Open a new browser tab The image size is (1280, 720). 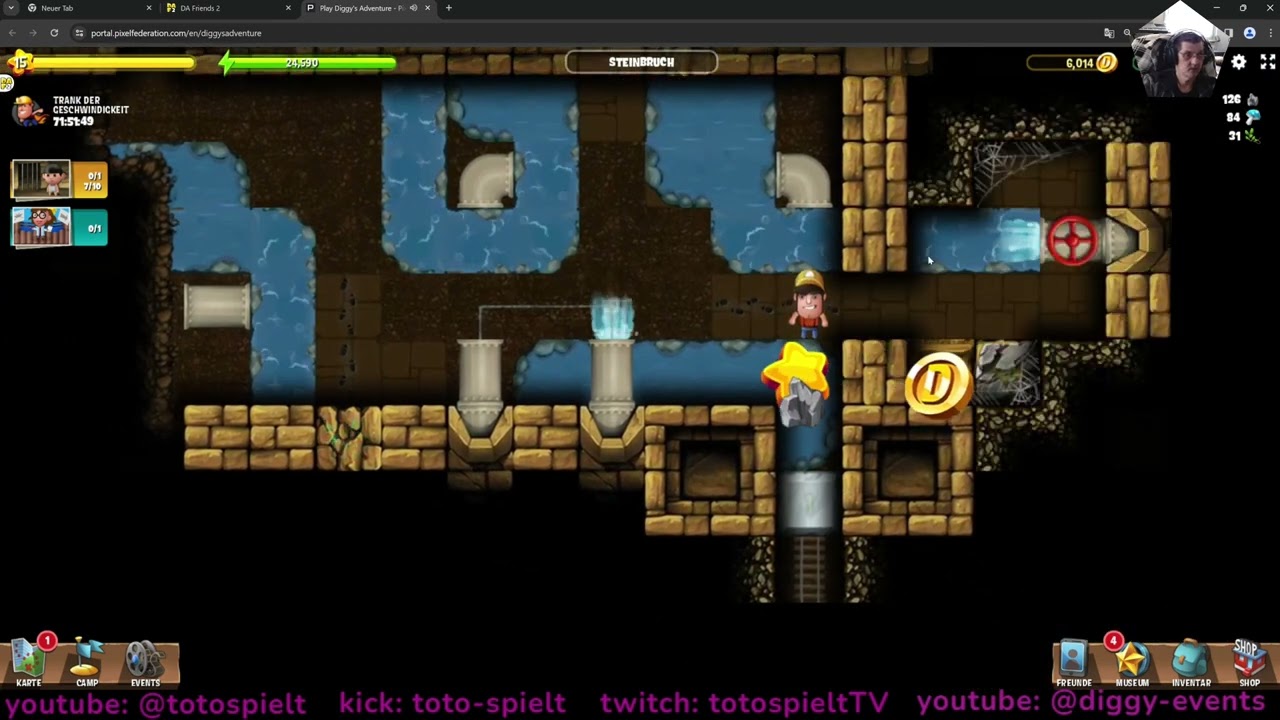(x=448, y=8)
